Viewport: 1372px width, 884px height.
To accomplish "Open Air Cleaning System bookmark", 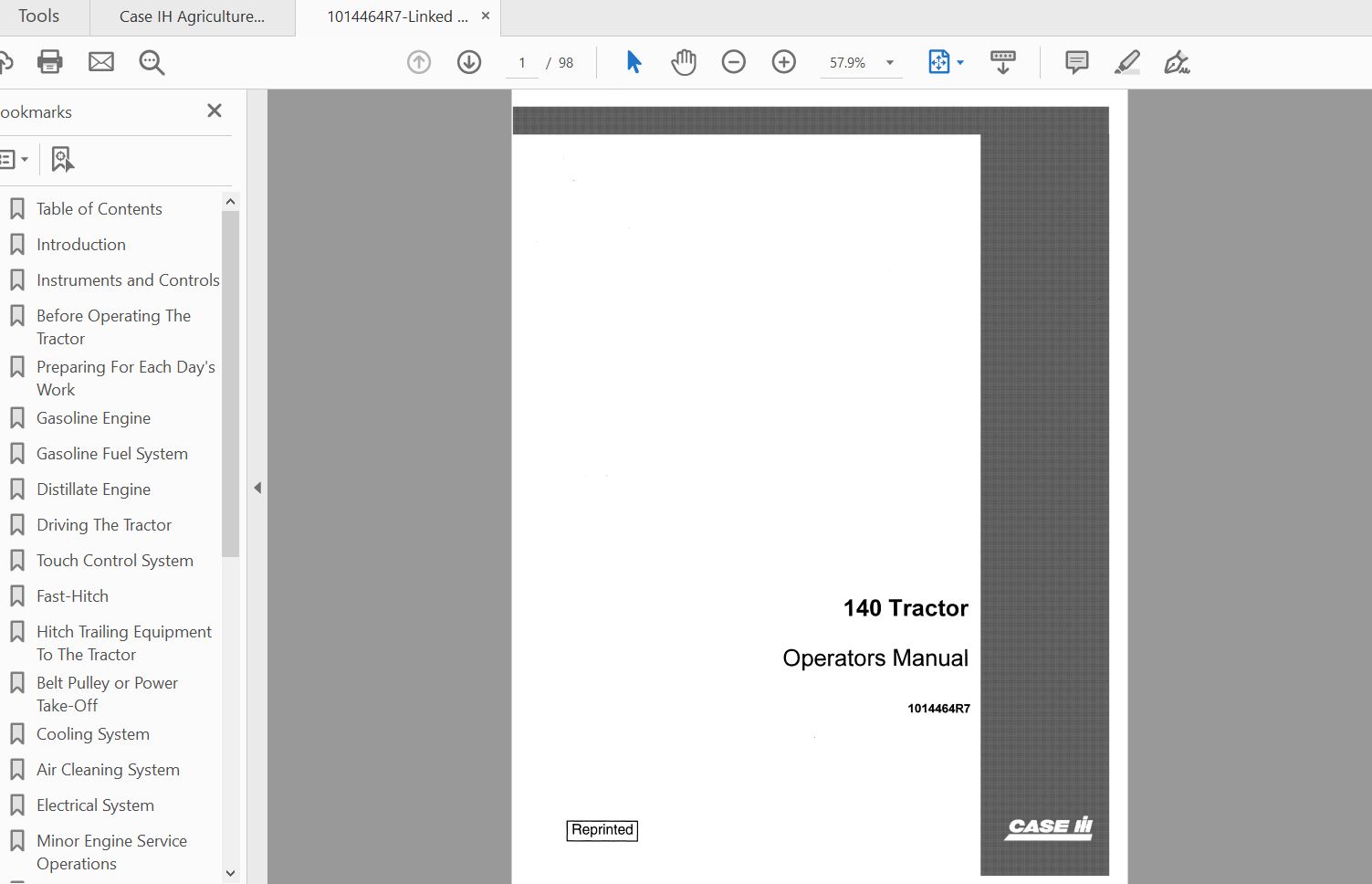I will [108, 770].
